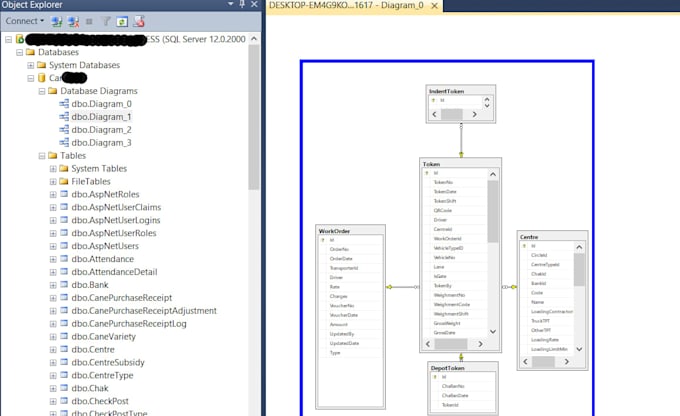Image resolution: width=680 pixels, height=416 pixels.
Task: Open the Connect dropdown menu
Action: pyautogui.click(x=43, y=21)
